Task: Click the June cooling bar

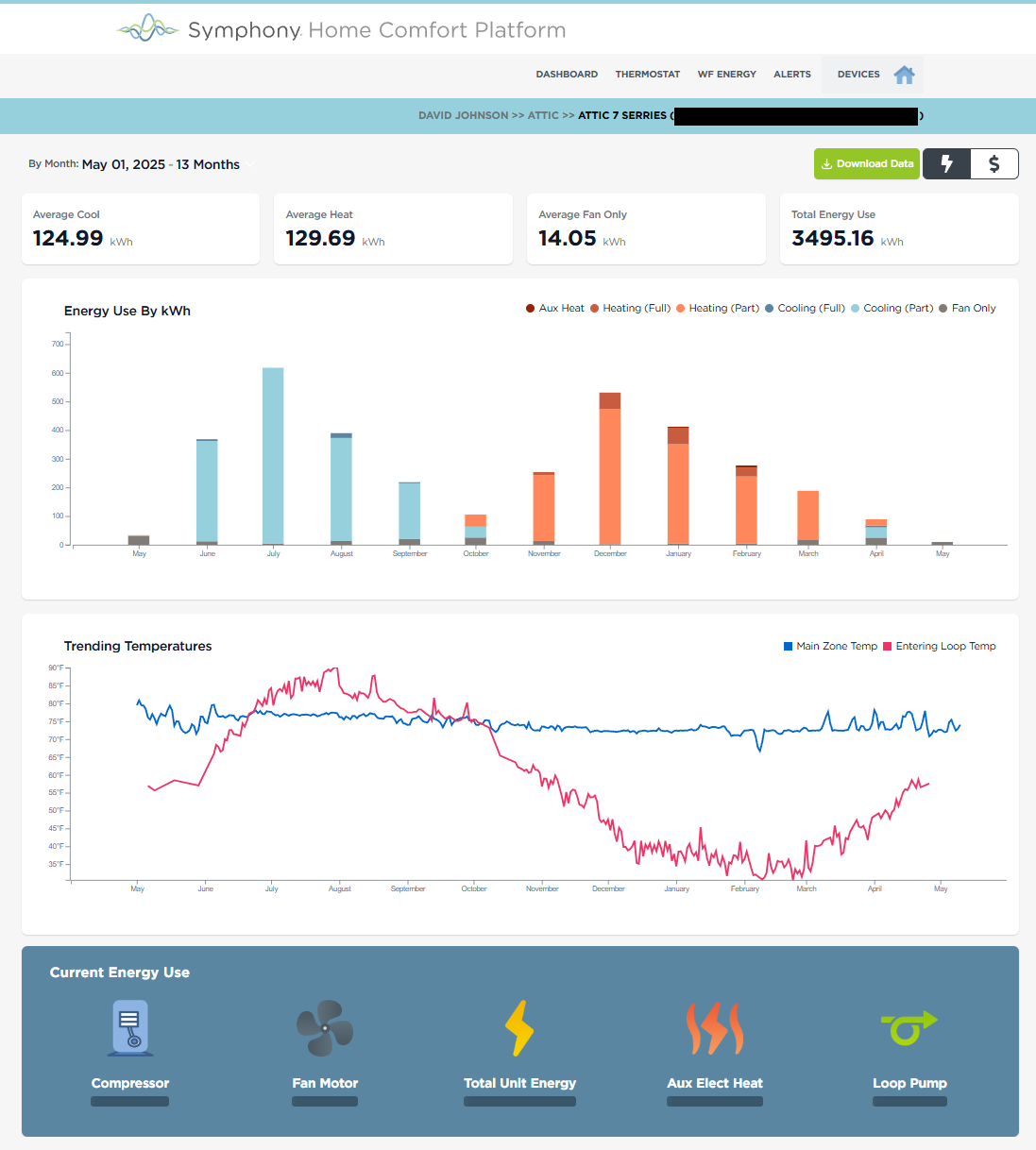Action: tap(207, 492)
